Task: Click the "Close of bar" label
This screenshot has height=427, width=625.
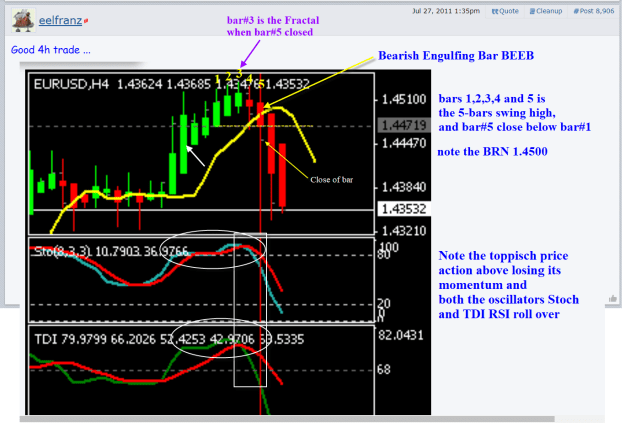Action: (331, 180)
